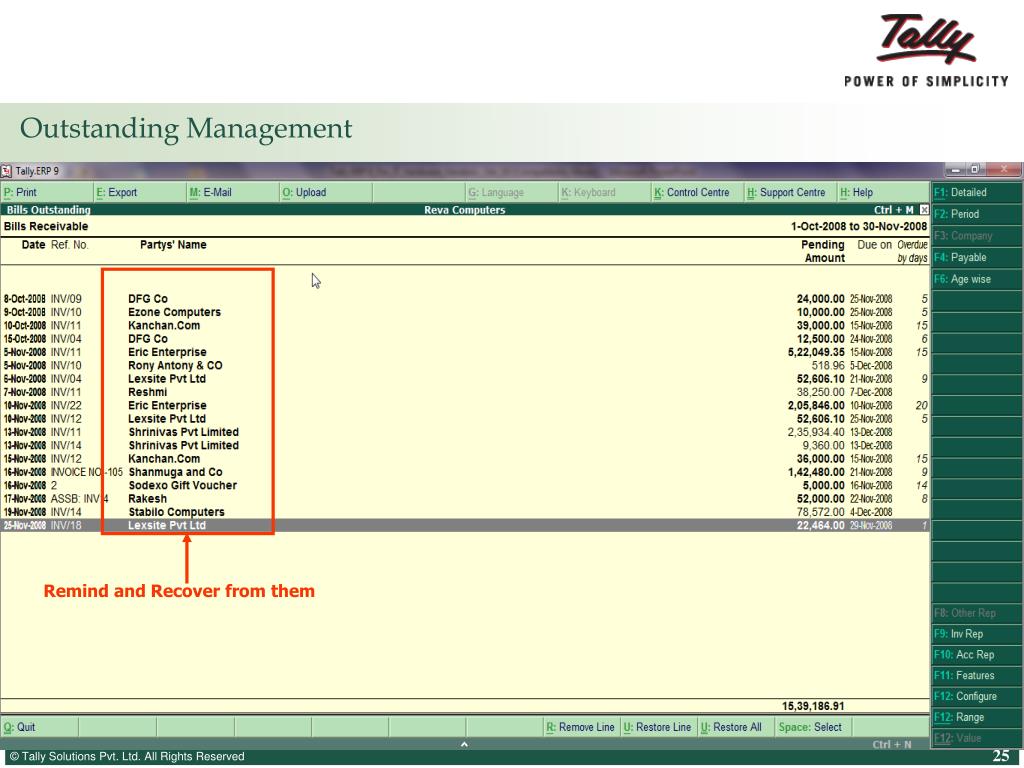Click F8: Other Rep button

coord(977,613)
